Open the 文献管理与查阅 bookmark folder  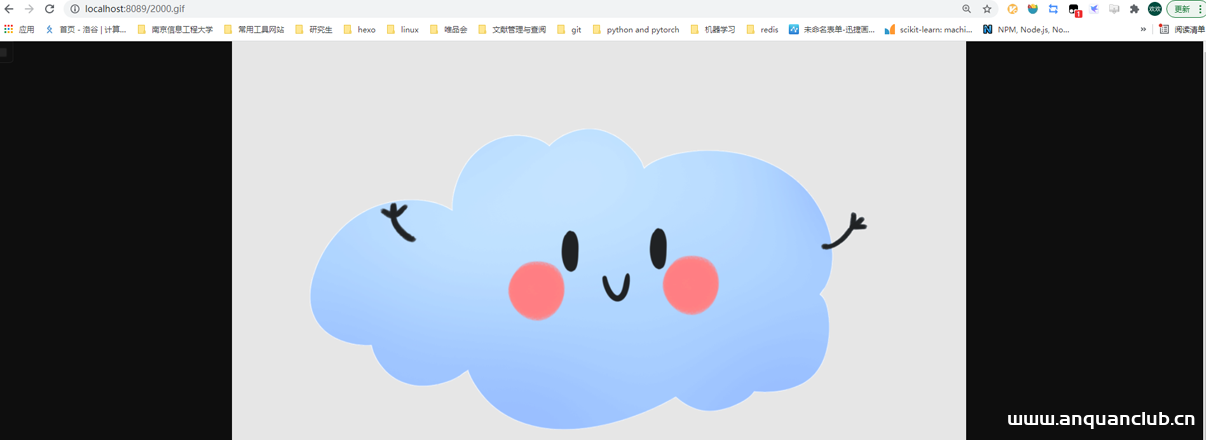click(512, 30)
